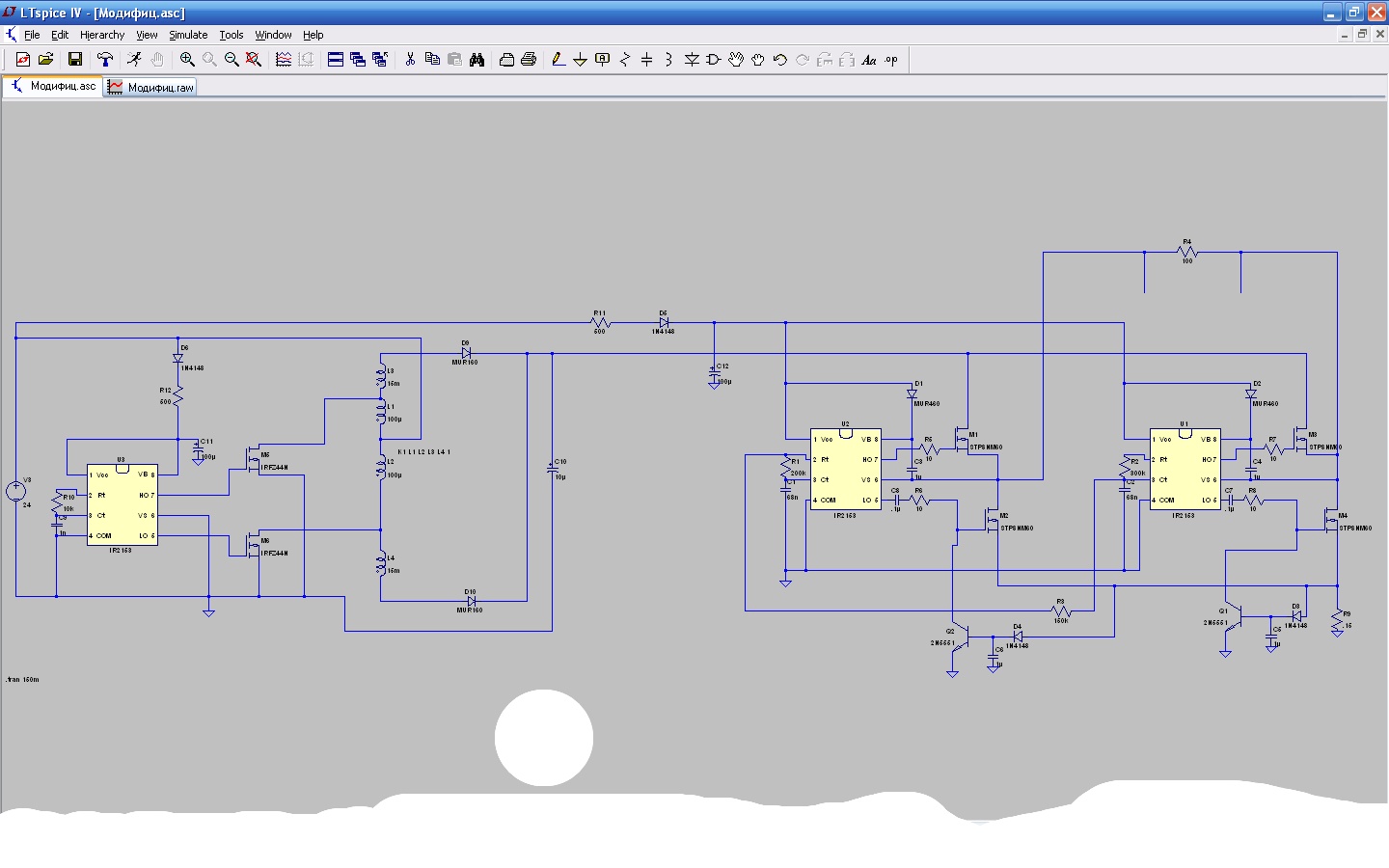Image resolution: width=1389 pixels, height=868 pixels.
Task: Open the Simulate menu
Action: [x=188, y=35]
